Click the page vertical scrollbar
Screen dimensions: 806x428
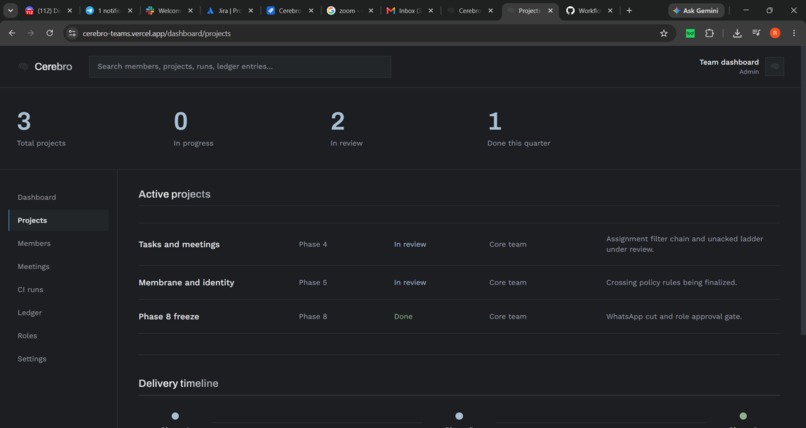(x=803, y=190)
